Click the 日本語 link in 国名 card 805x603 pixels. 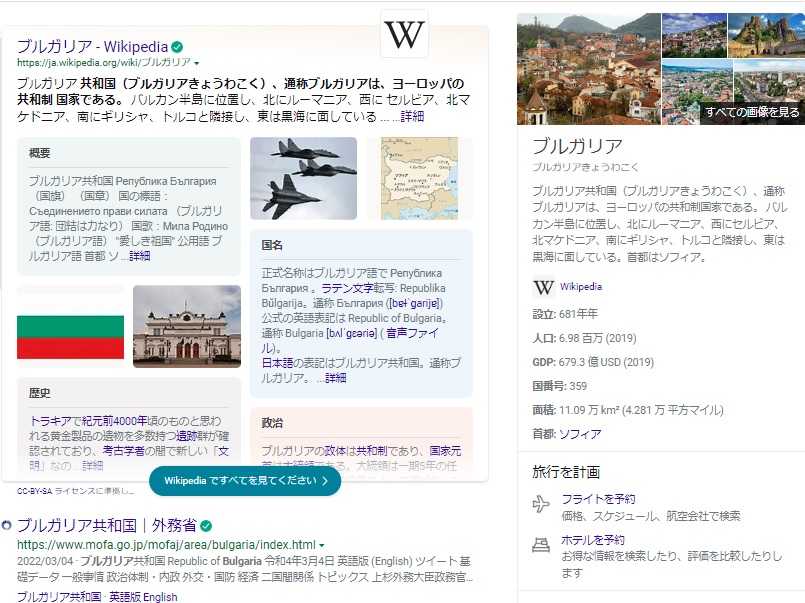(277, 363)
